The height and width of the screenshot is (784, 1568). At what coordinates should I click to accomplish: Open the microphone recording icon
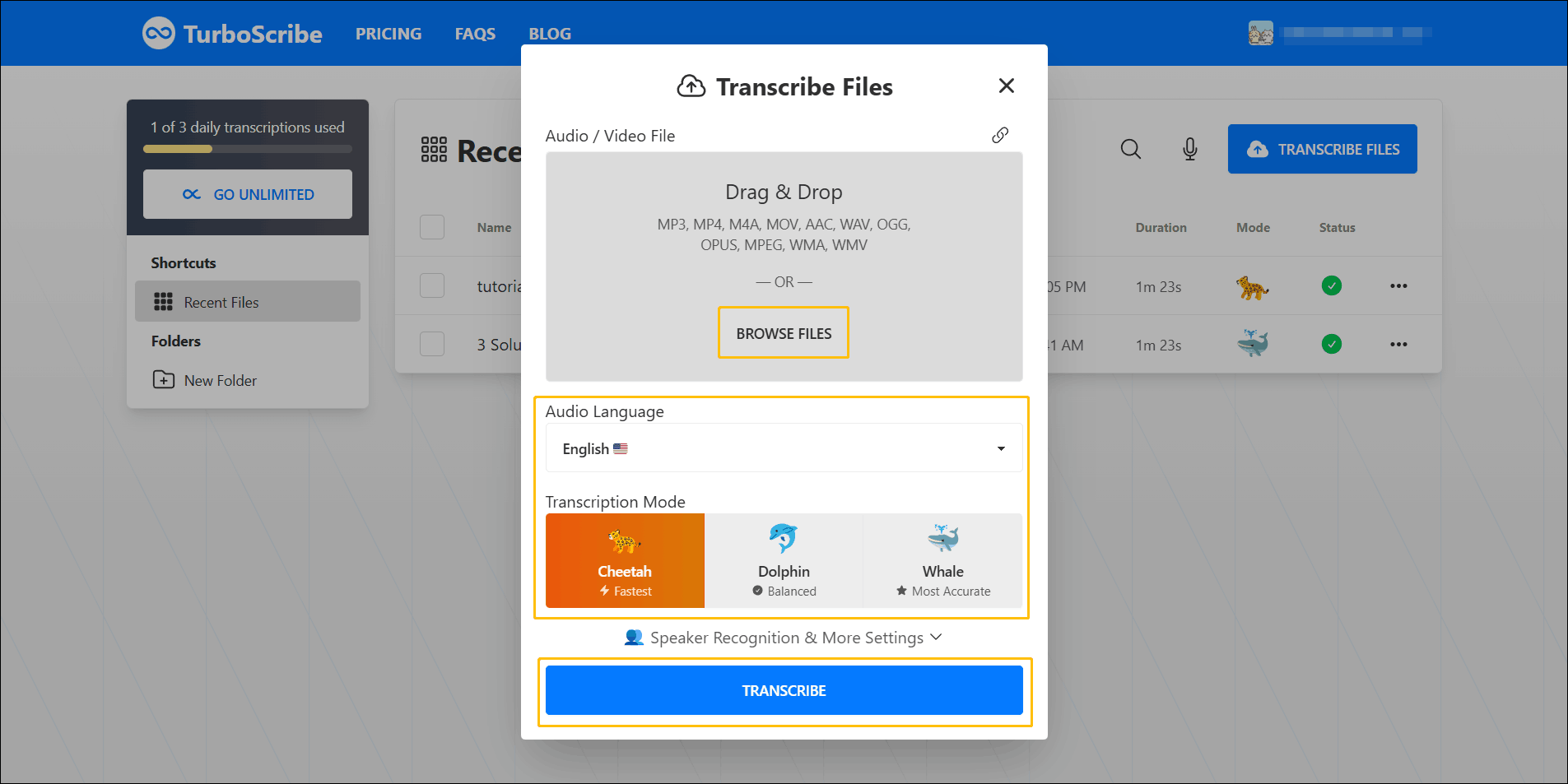tap(1189, 149)
